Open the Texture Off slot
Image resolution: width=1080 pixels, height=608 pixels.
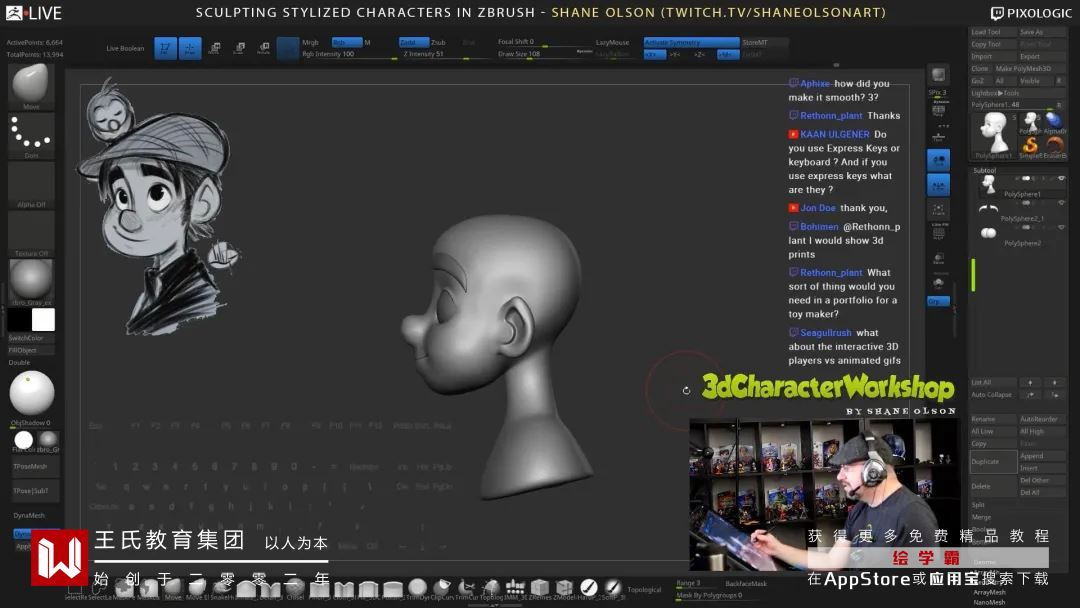(x=32, y=234)
